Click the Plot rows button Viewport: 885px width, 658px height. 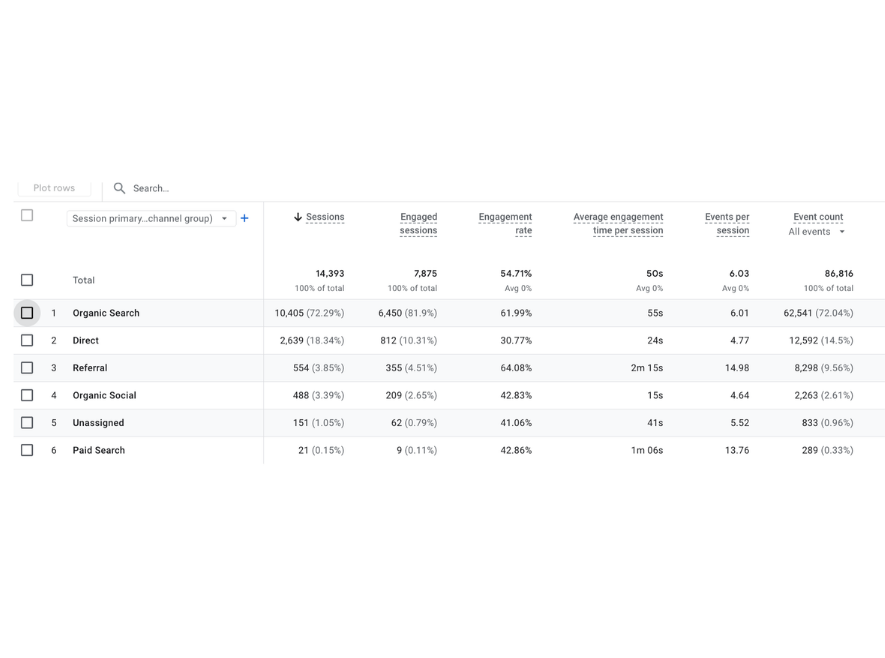pyautogui.click(x=54, y=188)
